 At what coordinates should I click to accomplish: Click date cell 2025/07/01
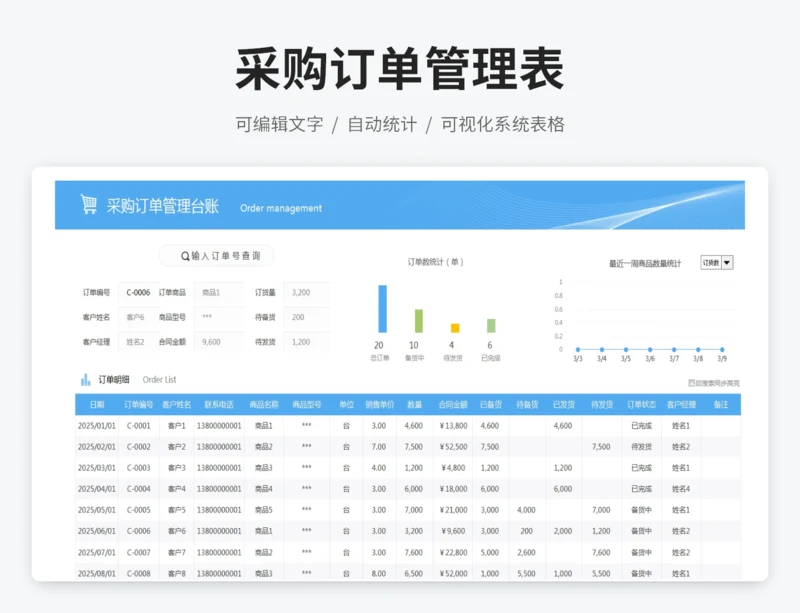tap(96, 553)
